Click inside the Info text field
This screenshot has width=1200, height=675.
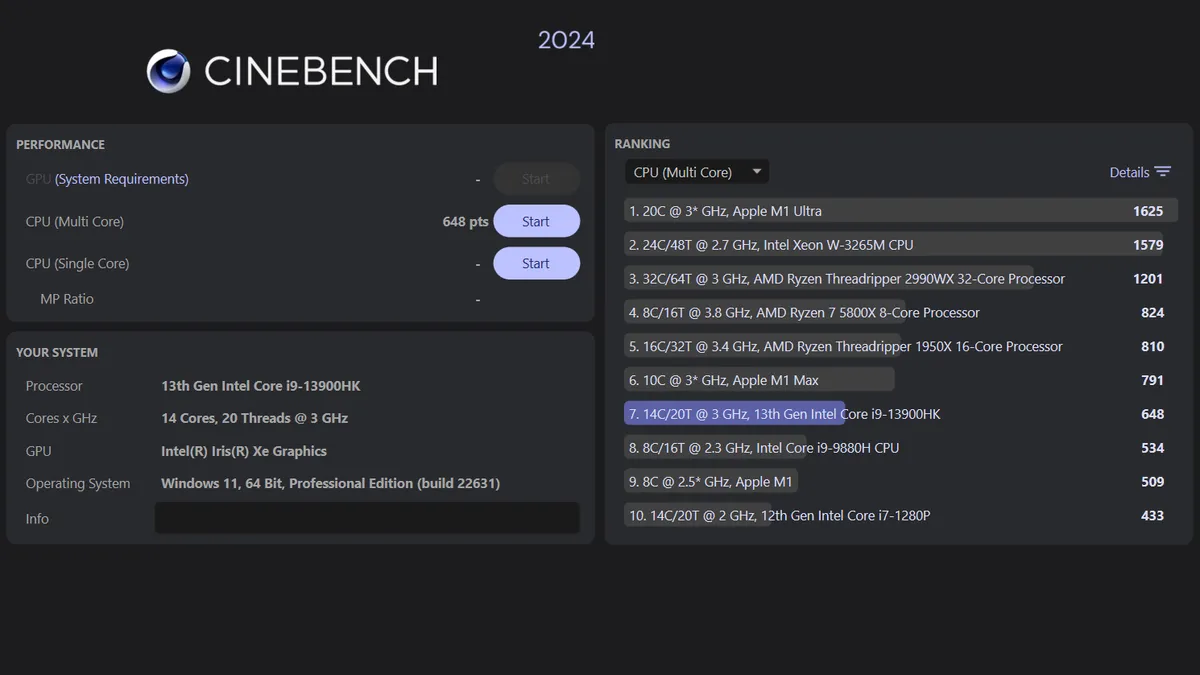pyautogui.click(x=367, y=518)
